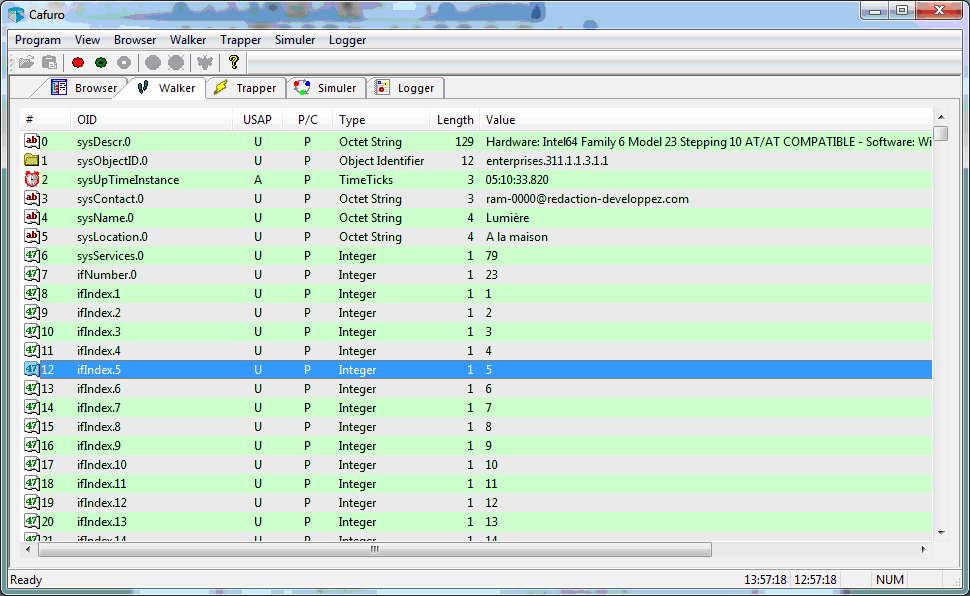
Task: Open the Program menu
Action: 38,40
